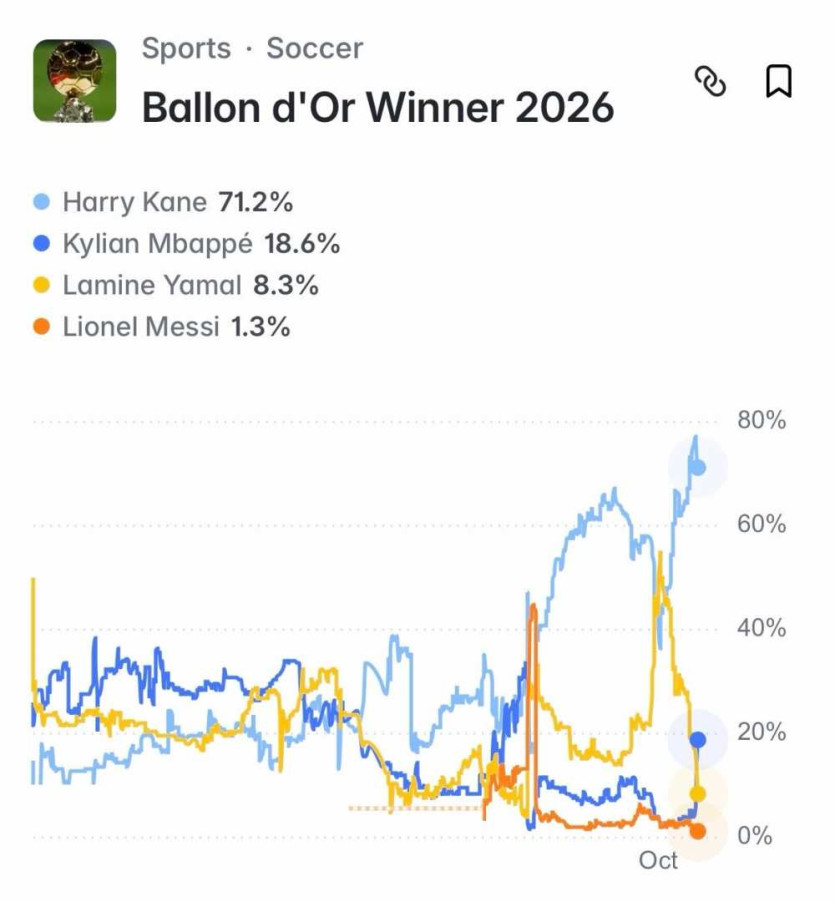835x902 pixels.
Task: Choose the Kylian Mbappé 18.6% entry
Action: coord(187,243)
